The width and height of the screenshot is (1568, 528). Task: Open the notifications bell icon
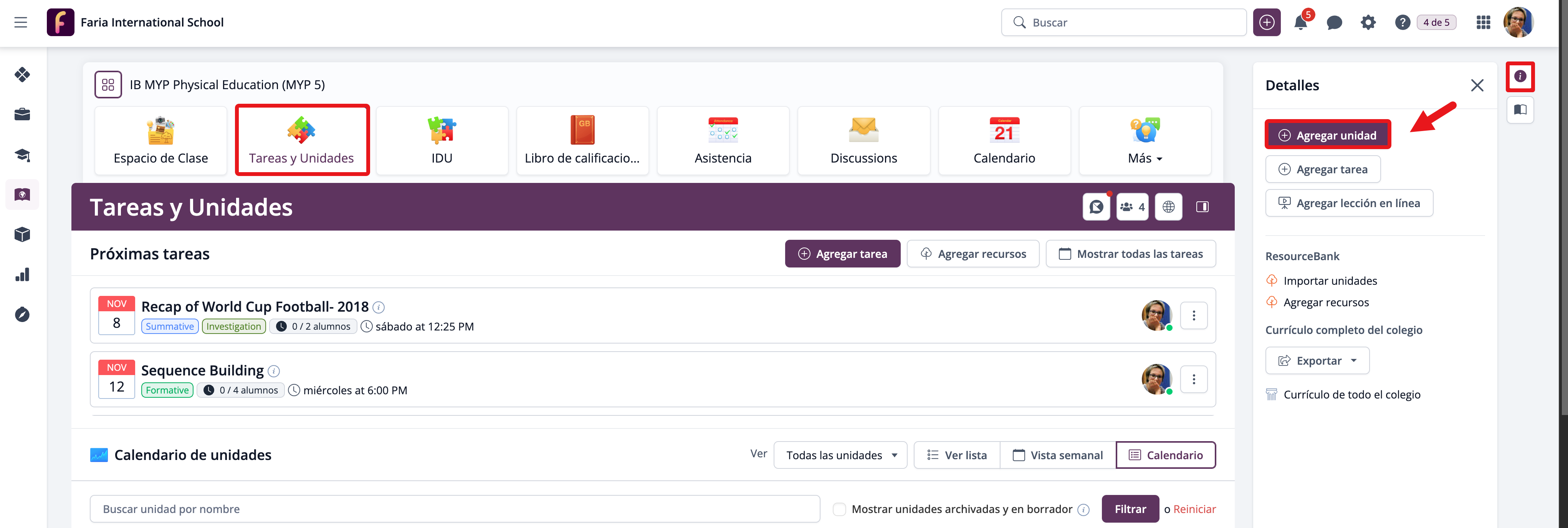coord(1300,23)
